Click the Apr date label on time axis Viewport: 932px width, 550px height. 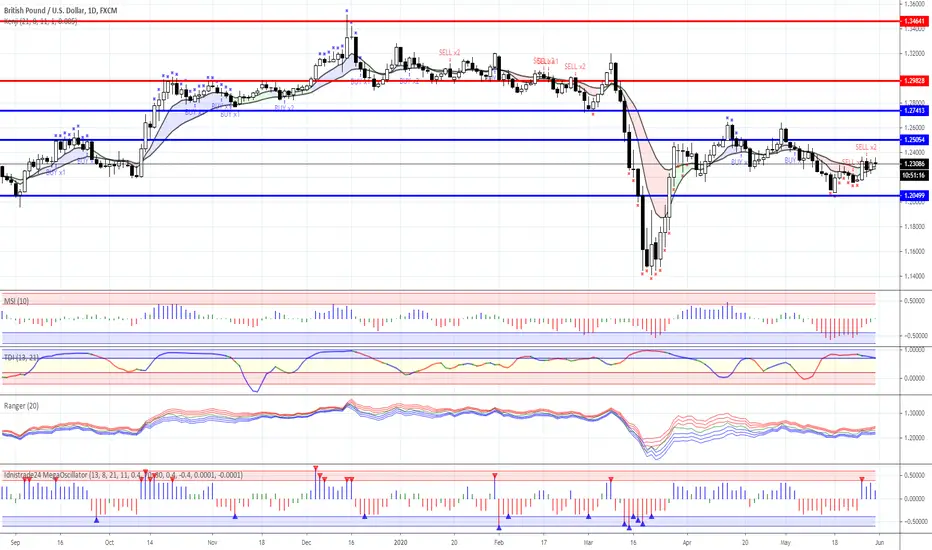[x=687, y=542]
